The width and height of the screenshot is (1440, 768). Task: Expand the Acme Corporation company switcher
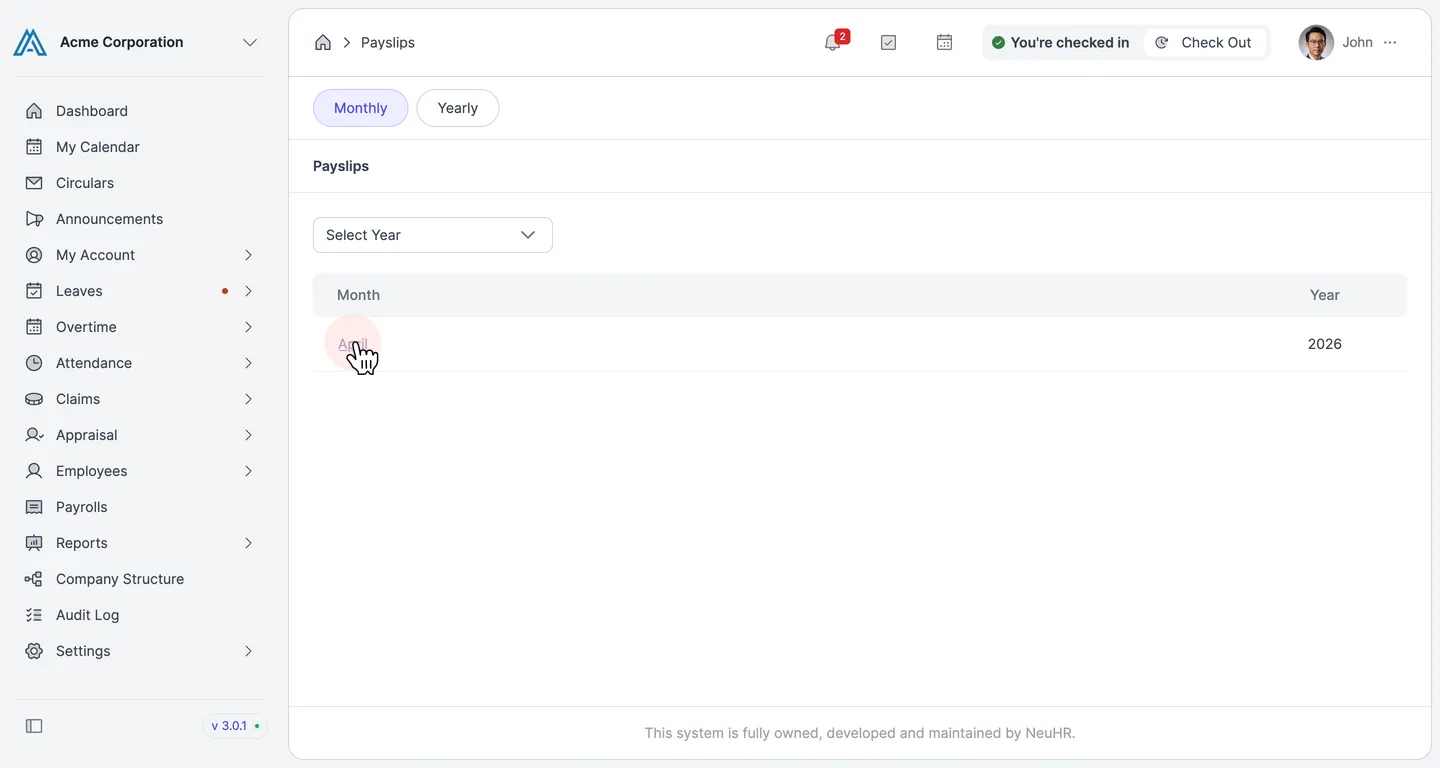(250, 42)
